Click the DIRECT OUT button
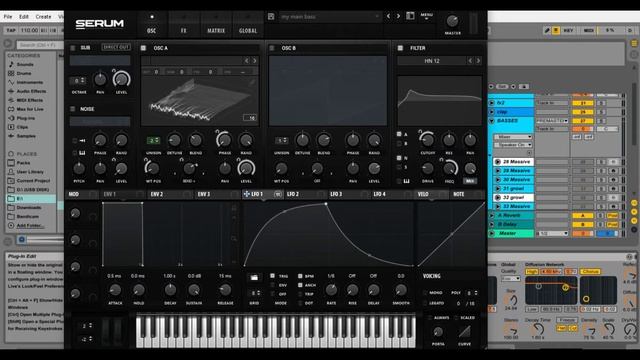Screen dimensions: 640x360 coord(116,47)
